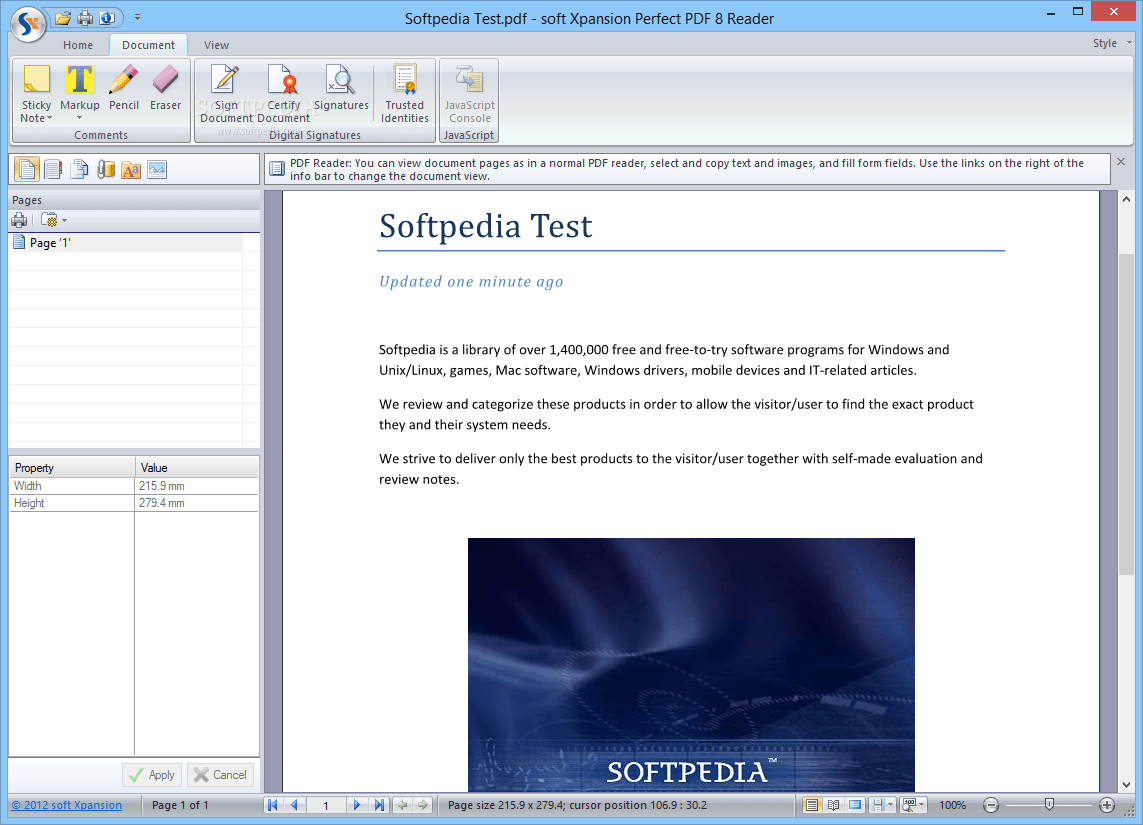1143x825 pixels.
Task: Click the page number input field
Action: pos(326,805)
